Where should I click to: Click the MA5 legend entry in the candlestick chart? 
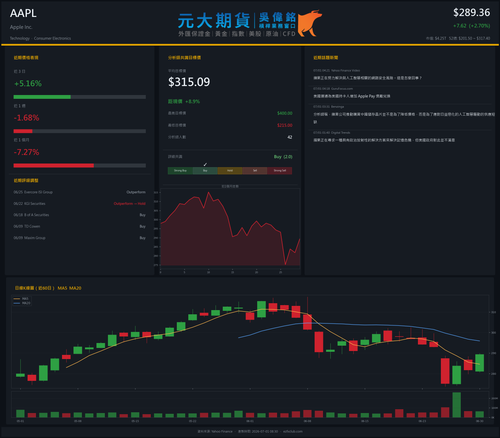pyautogui.click(x=21, y=299)
